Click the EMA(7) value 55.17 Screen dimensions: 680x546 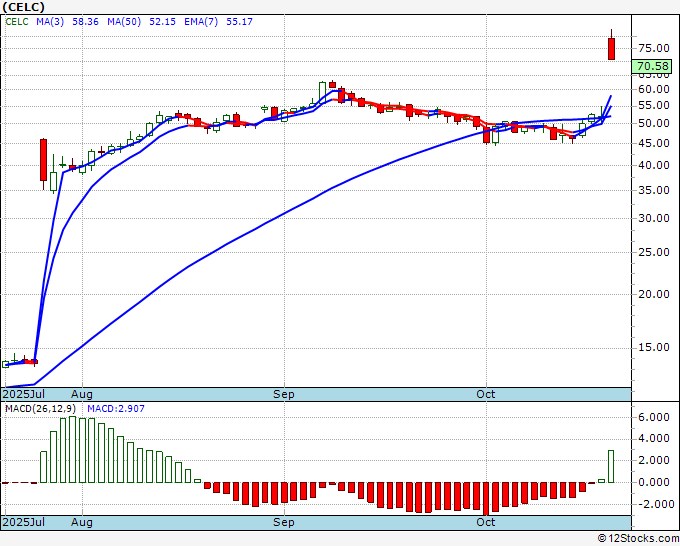point(239,22)
